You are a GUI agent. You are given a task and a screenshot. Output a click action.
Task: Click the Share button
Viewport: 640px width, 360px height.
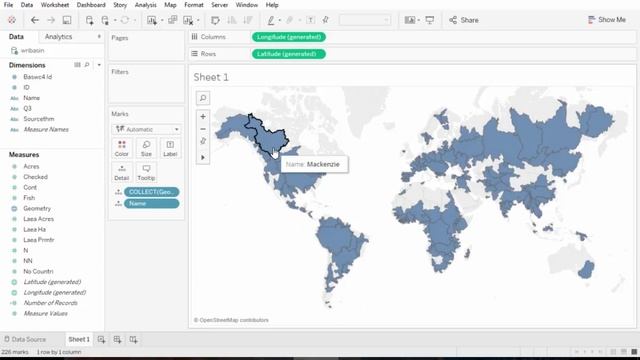[x=464, y=20]
